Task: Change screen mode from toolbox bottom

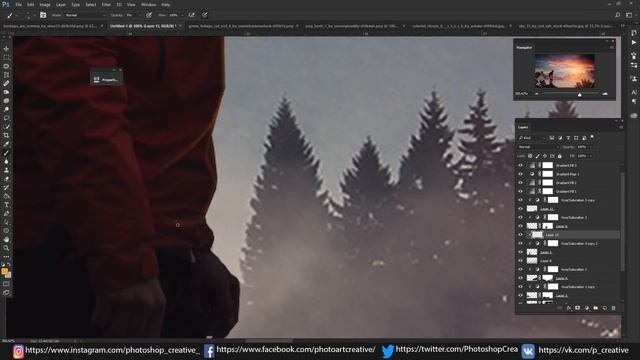Action: [x=6, y=292]
